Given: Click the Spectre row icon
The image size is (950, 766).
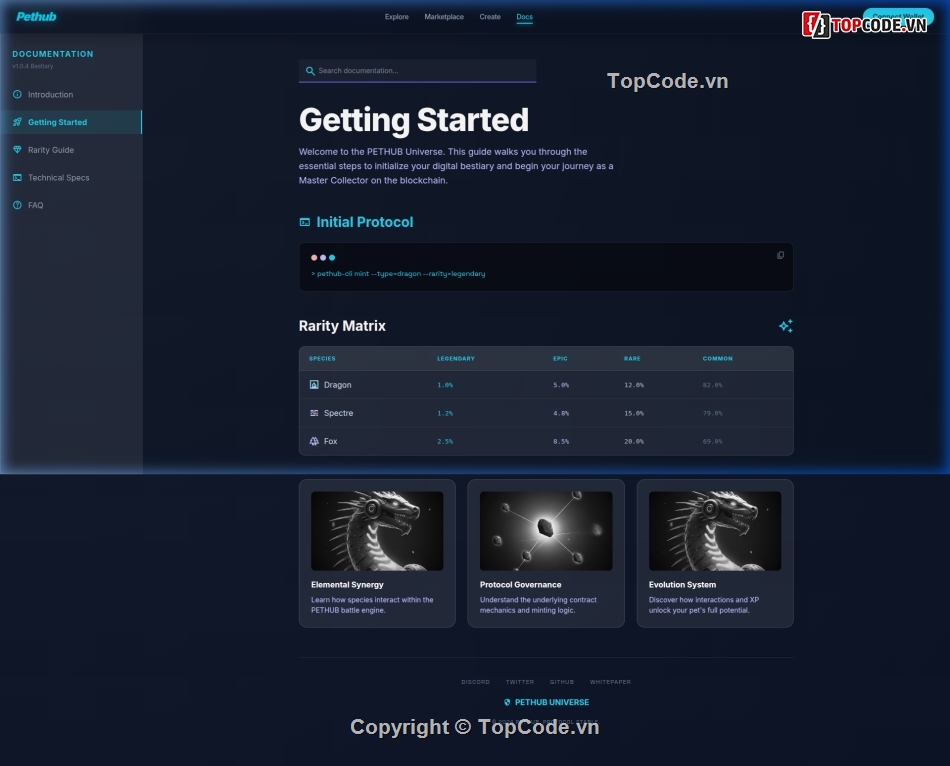Looking at the screenshot, I should tap(314, 413).
